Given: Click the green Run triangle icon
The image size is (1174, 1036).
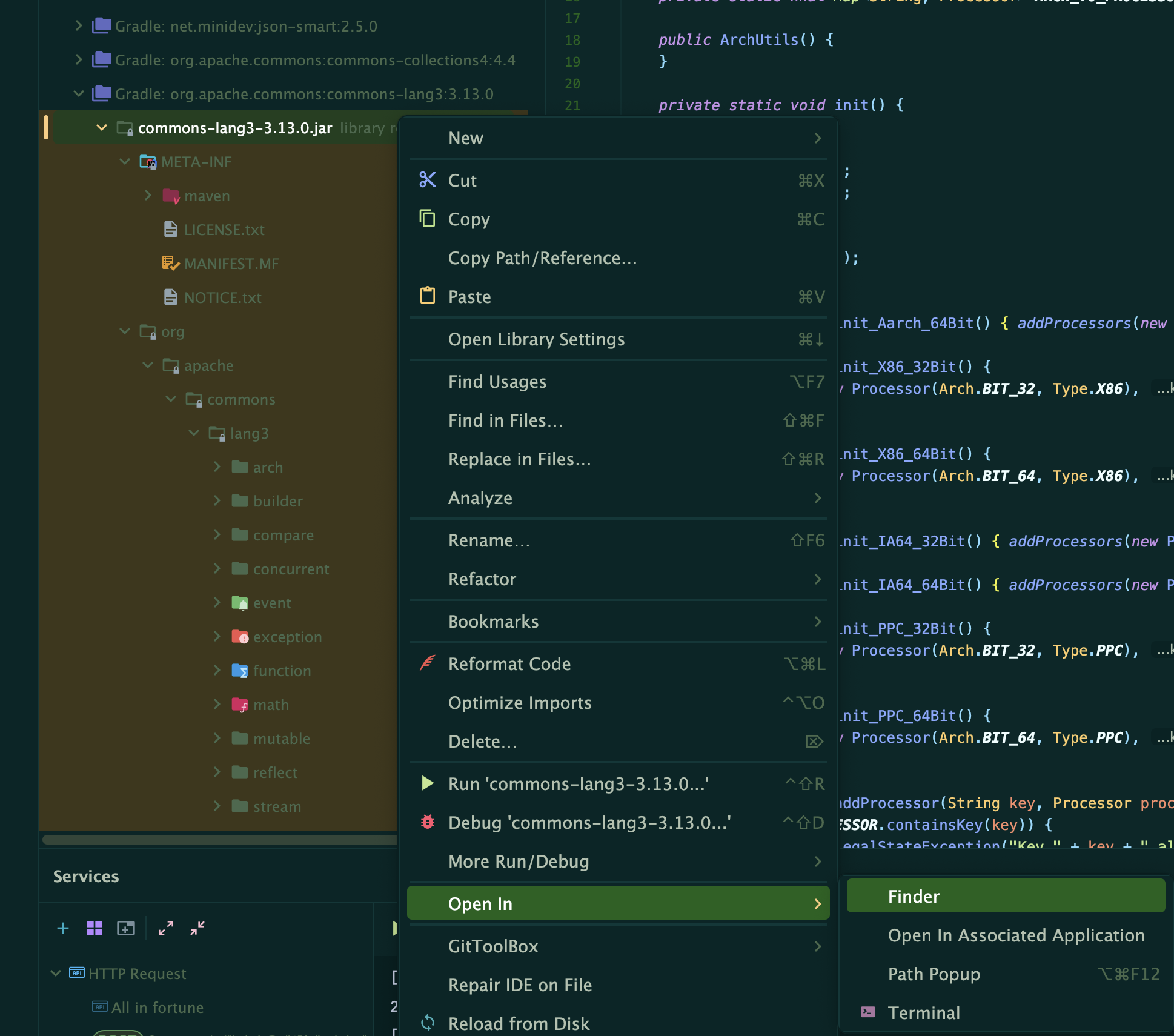Looking at the screenshot, I should (x=428, y=783).
